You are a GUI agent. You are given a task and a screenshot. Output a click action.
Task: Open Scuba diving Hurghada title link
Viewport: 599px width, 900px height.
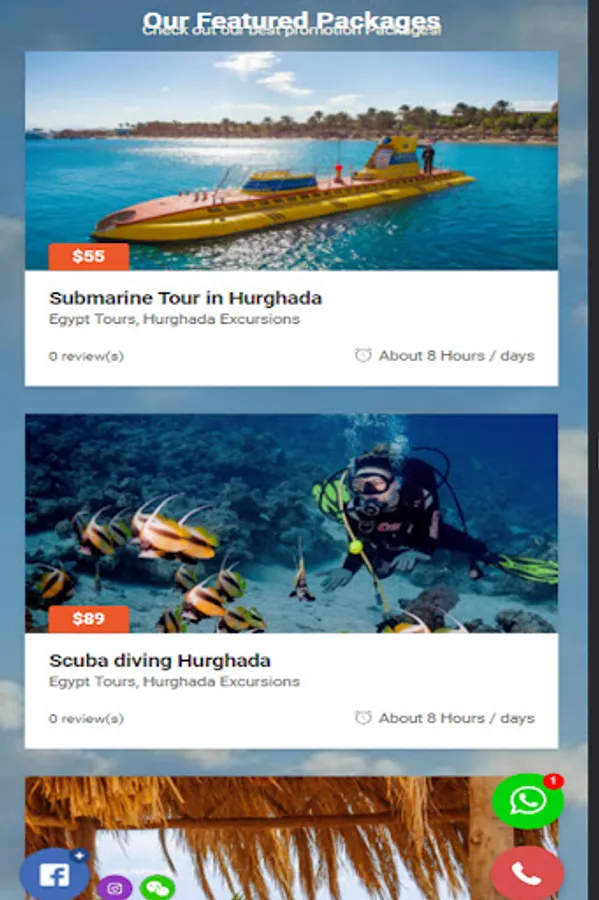coord(160,661)
